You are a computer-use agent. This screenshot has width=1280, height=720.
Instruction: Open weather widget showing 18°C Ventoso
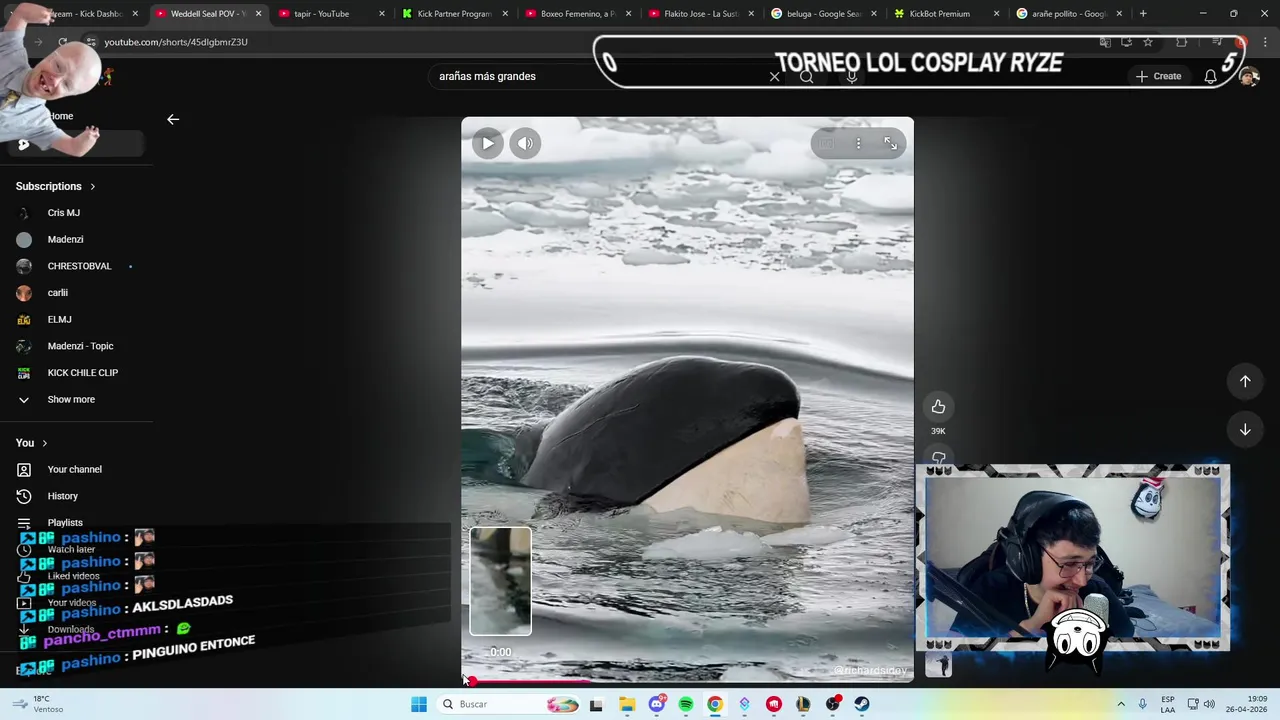38,704
